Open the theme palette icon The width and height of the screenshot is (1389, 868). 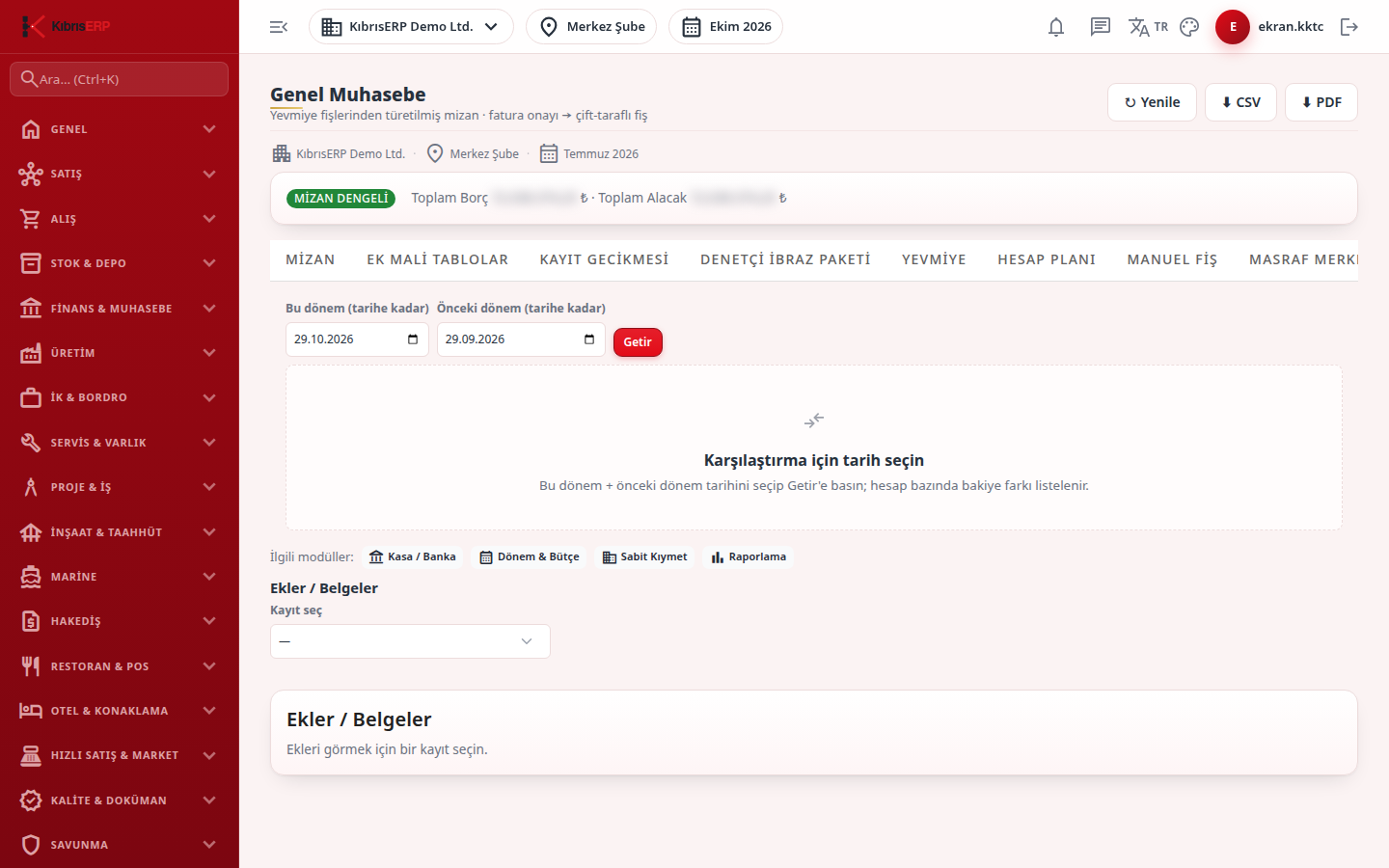pos(1189,27)
